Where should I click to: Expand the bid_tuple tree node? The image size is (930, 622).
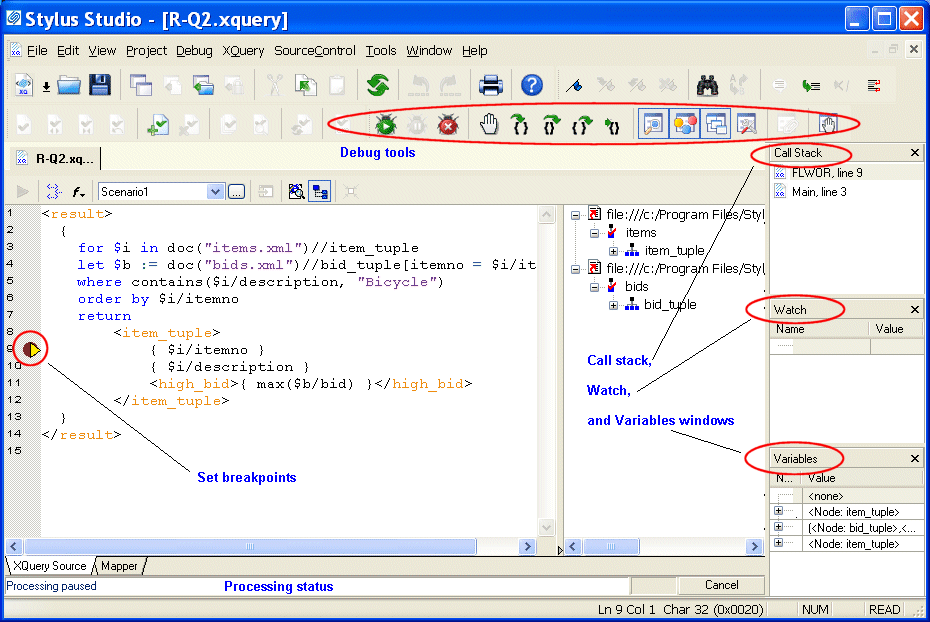[x=615, y=305]
